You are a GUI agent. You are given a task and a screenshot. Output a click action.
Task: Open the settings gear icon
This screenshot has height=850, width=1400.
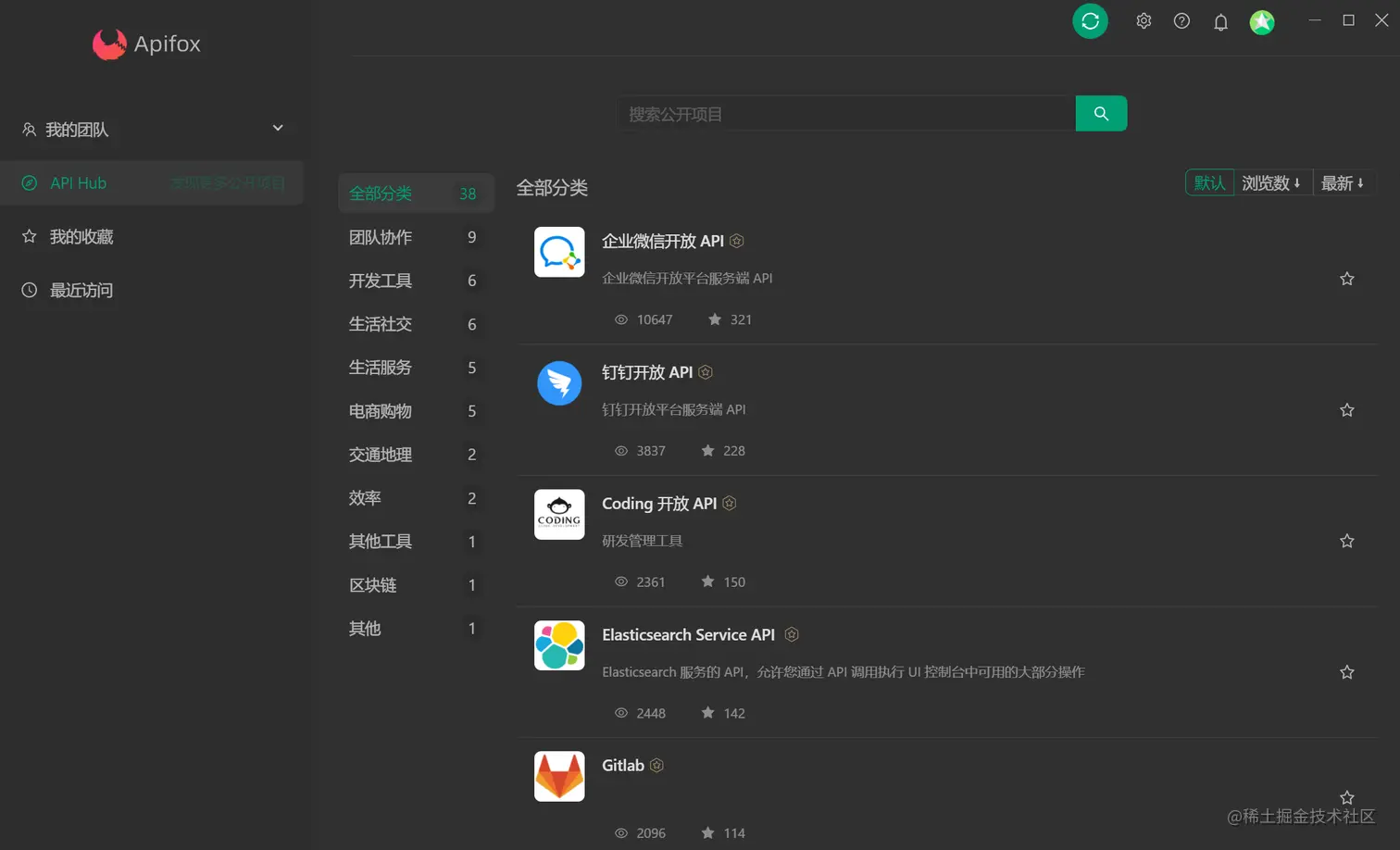click(x=1144, y=20)
